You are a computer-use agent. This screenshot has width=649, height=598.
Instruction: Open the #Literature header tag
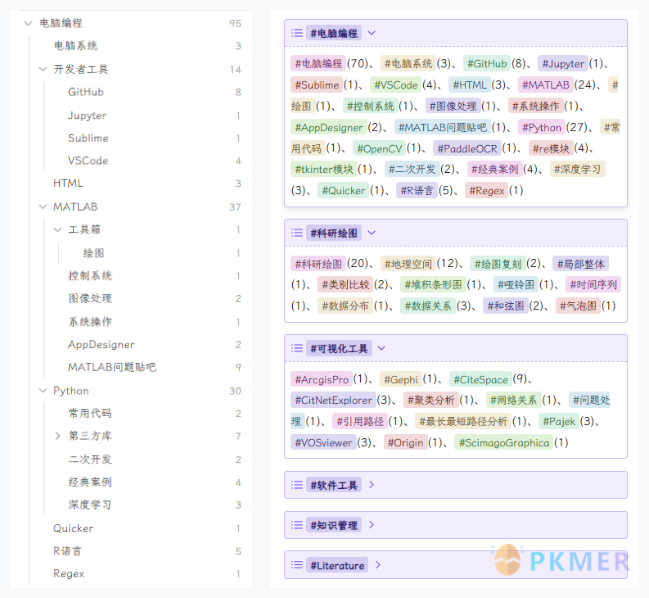[337, 565]
